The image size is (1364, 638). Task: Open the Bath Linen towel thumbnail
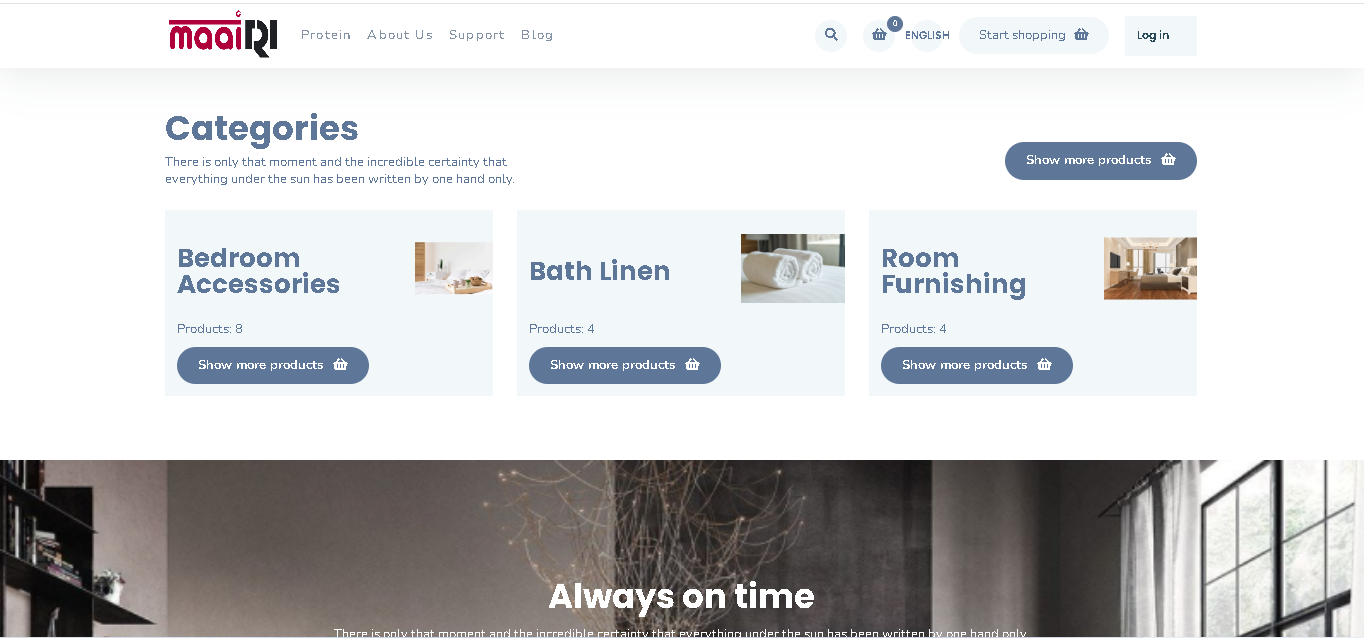[793, 268]
